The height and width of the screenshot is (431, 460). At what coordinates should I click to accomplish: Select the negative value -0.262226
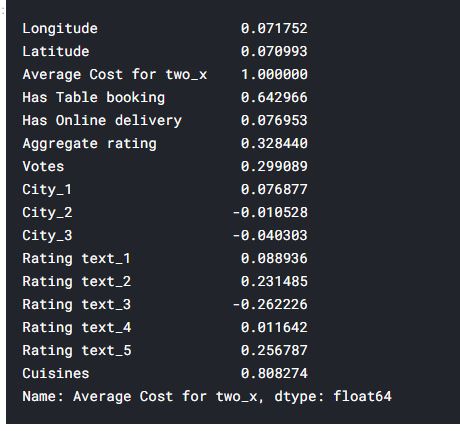270,305
